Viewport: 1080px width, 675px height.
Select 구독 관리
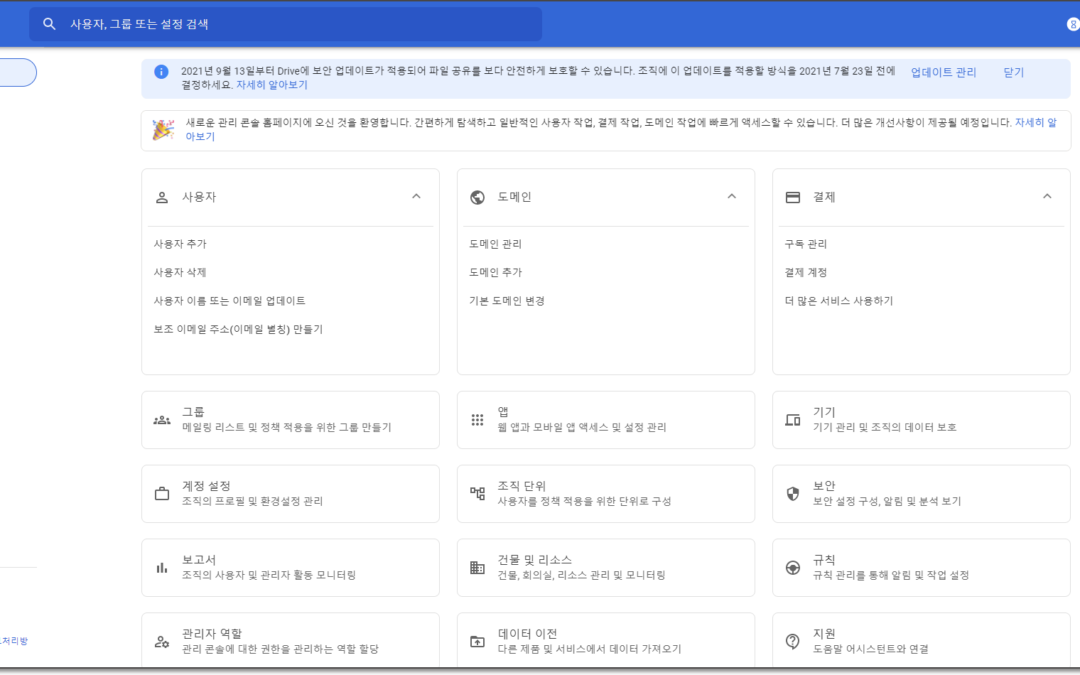click(806, 244)
